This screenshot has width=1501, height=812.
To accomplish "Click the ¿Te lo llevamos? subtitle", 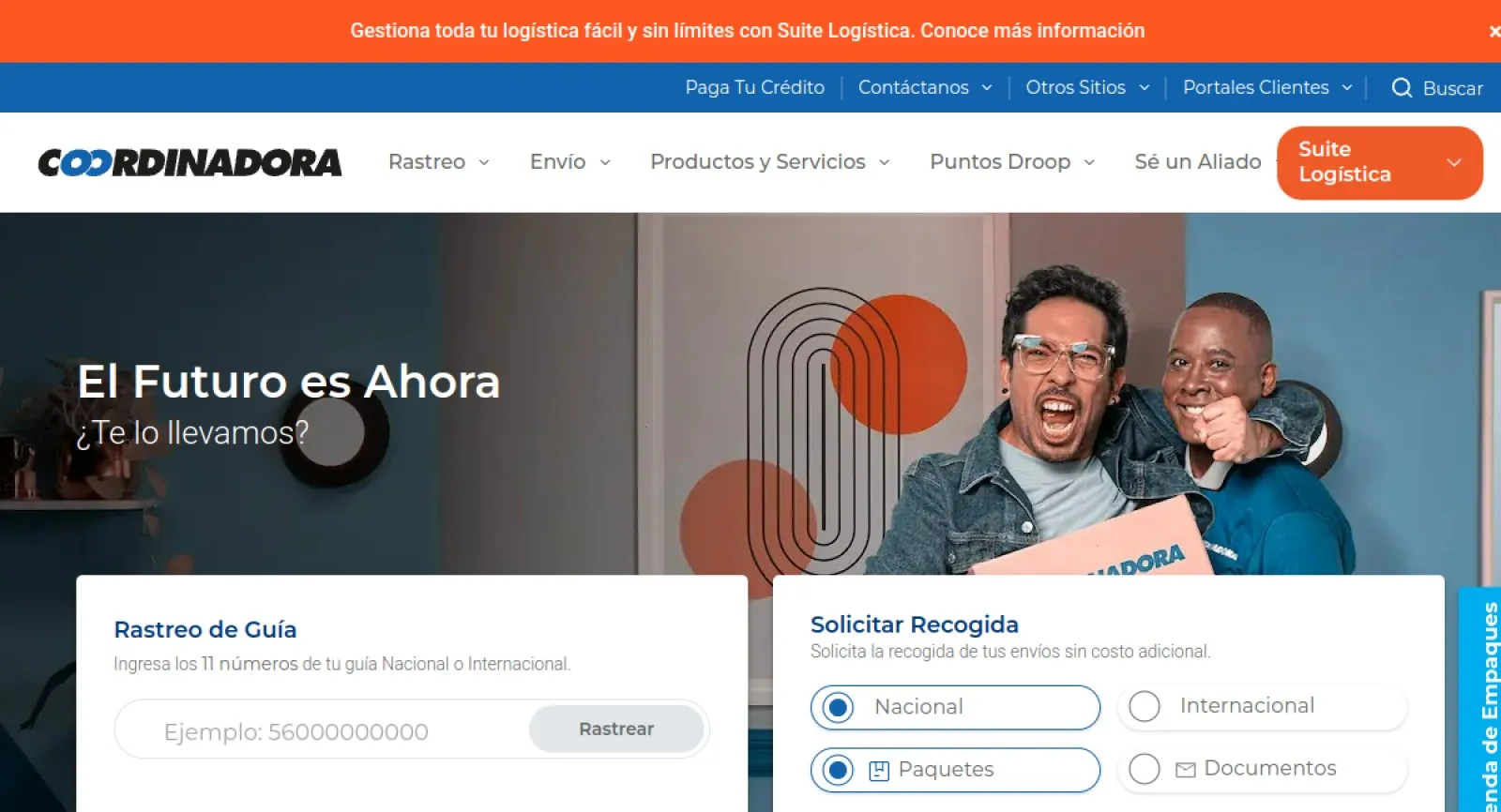I will (x=192, y=433).
